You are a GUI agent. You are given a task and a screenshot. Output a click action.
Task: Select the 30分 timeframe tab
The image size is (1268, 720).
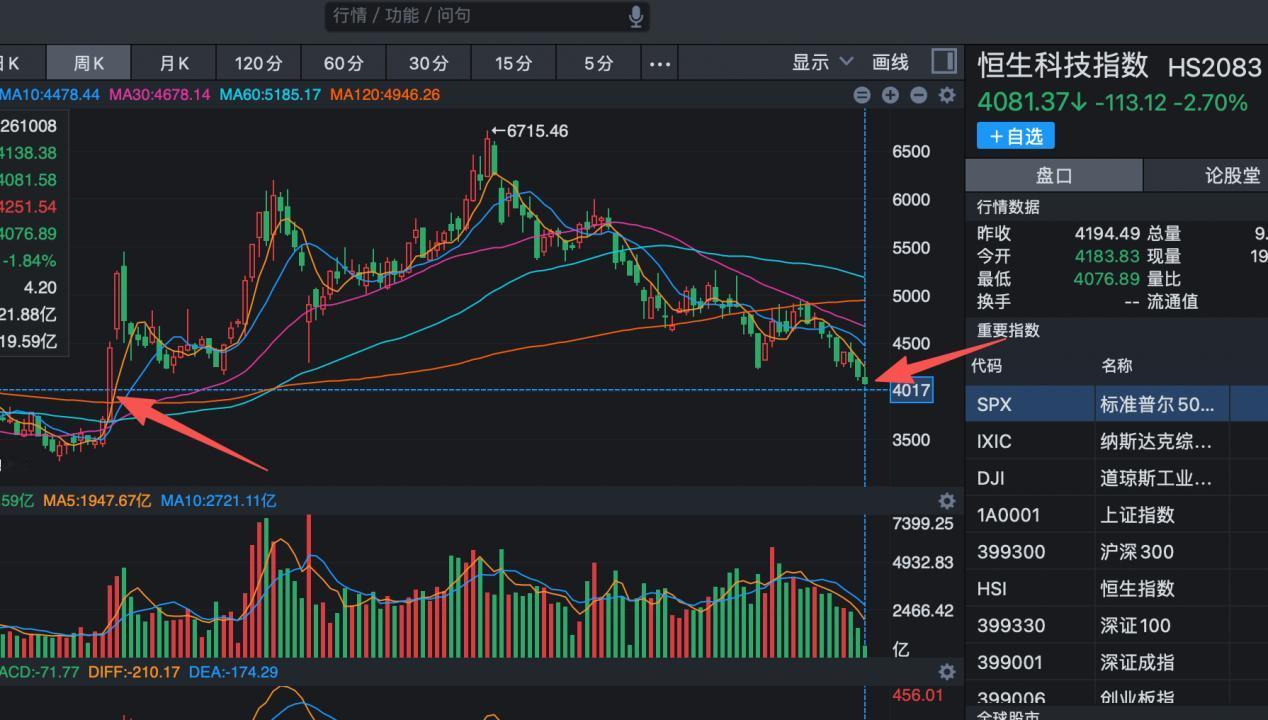point(429,63)
